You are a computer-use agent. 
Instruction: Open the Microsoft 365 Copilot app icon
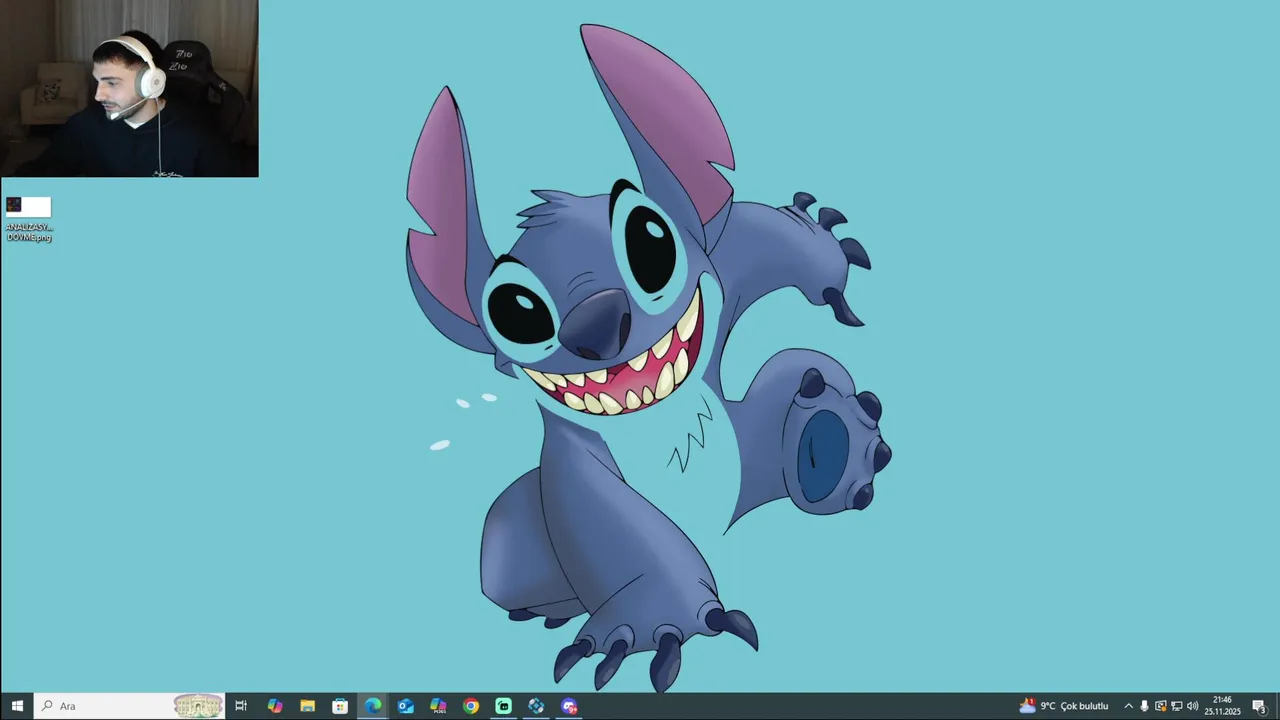click(x=438, y=706)
